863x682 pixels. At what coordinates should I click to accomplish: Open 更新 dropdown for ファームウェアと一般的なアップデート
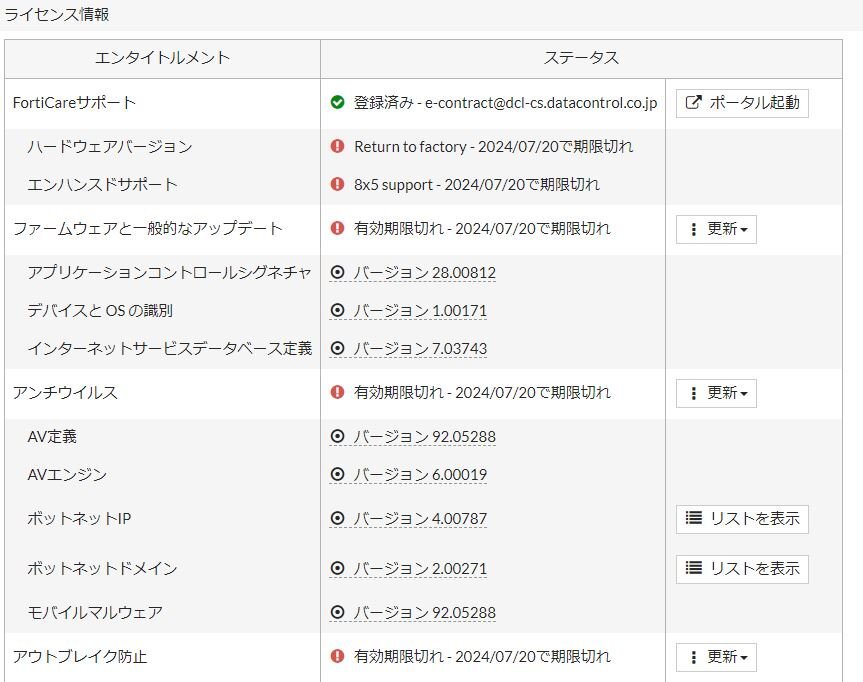[716, 229]
